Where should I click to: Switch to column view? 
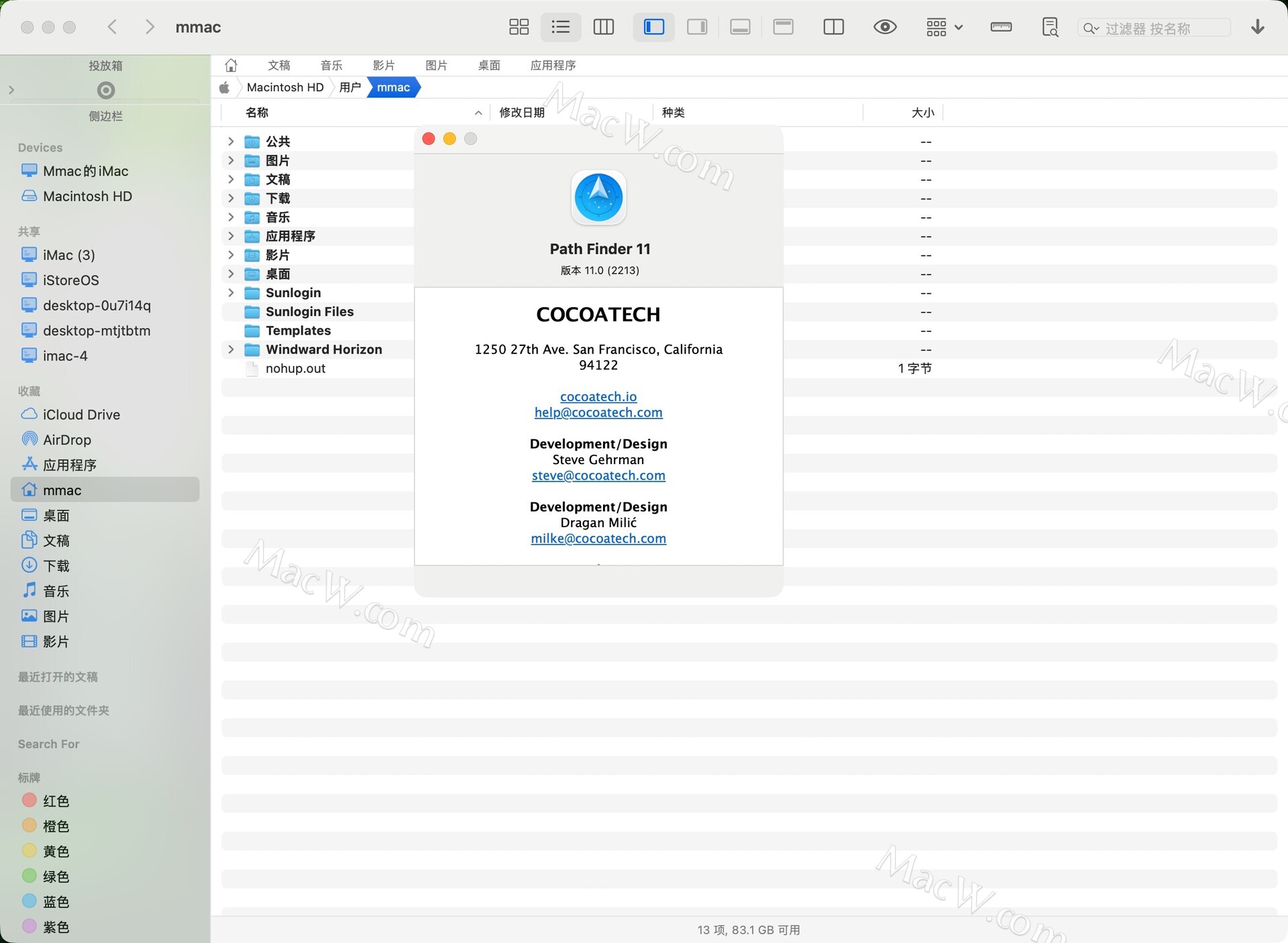603,27
